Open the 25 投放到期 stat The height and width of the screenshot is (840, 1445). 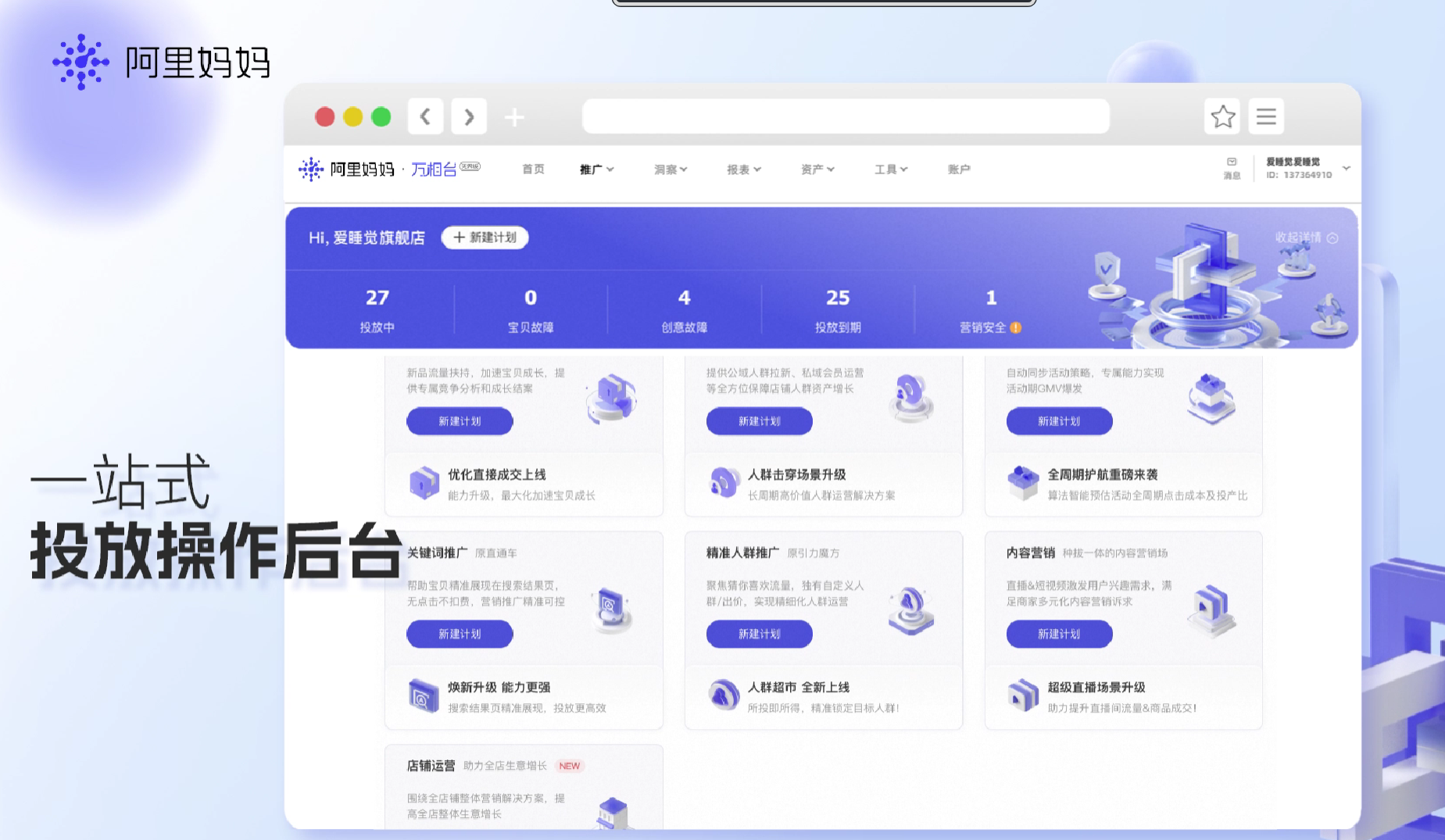(838, 310)
